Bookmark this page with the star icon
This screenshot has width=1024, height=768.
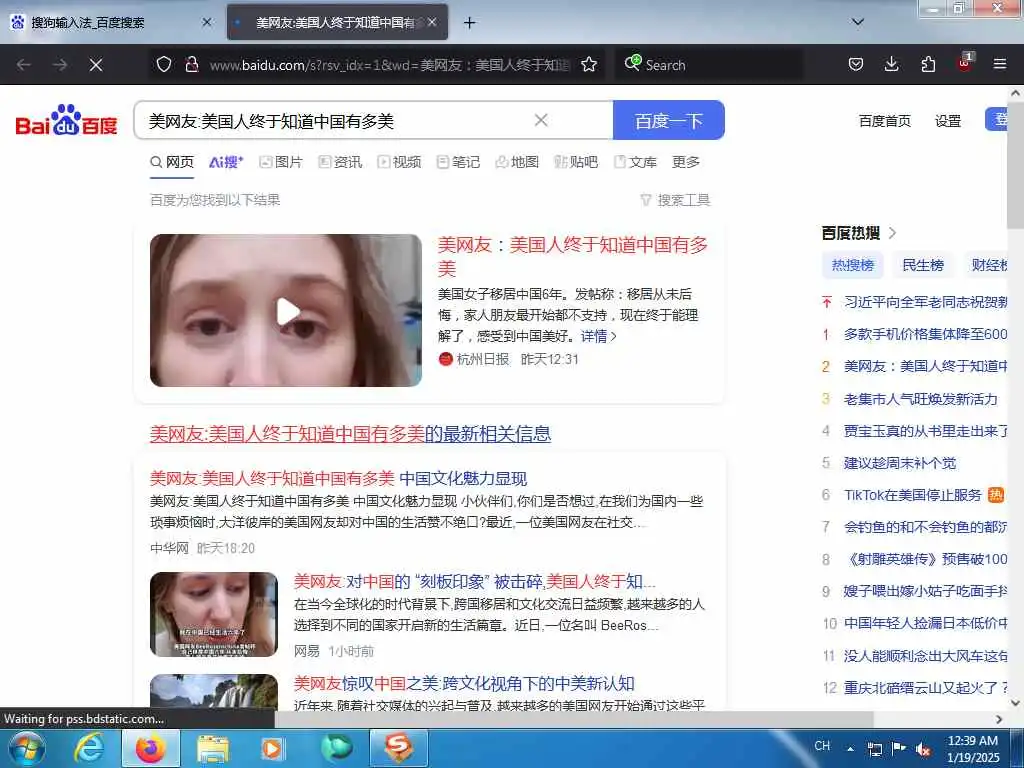point(589,64)
